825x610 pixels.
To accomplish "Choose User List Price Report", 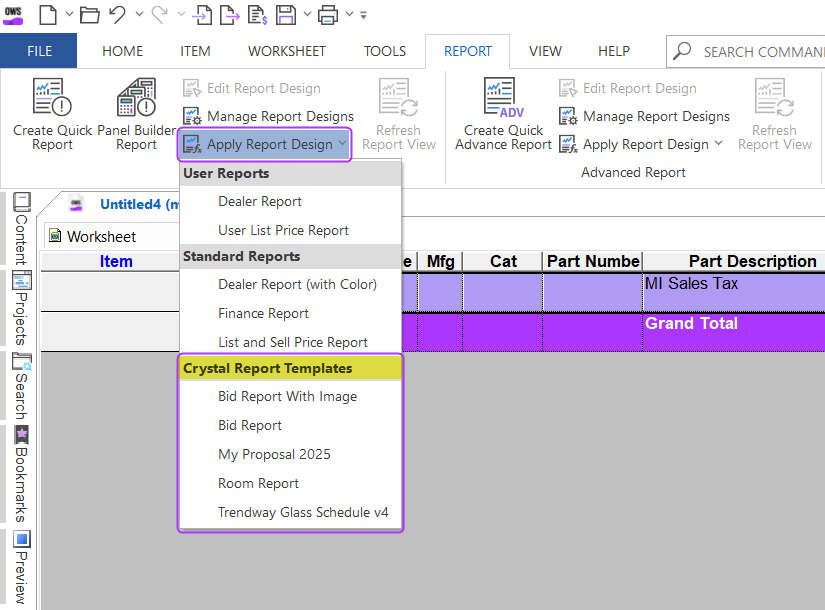I will pyautogui.click(x=290, y=230).
